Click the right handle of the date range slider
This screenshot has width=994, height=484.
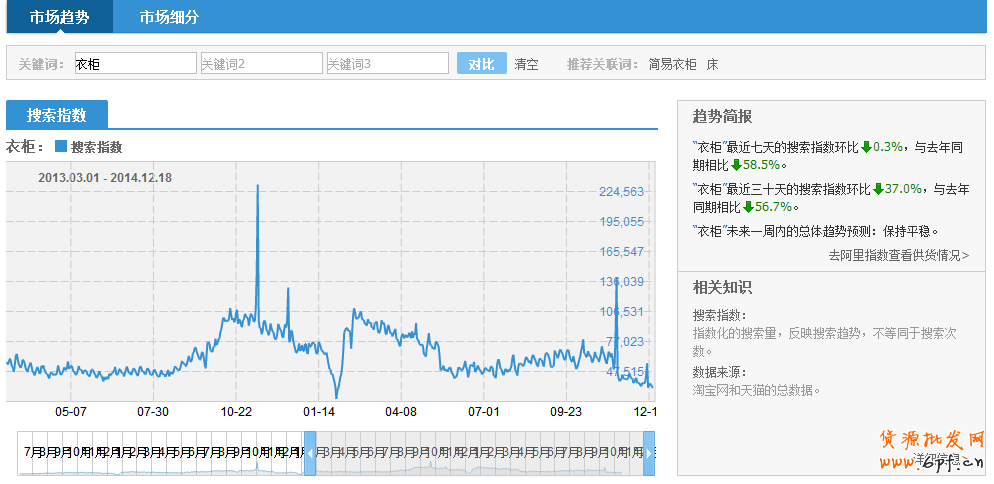649,453
